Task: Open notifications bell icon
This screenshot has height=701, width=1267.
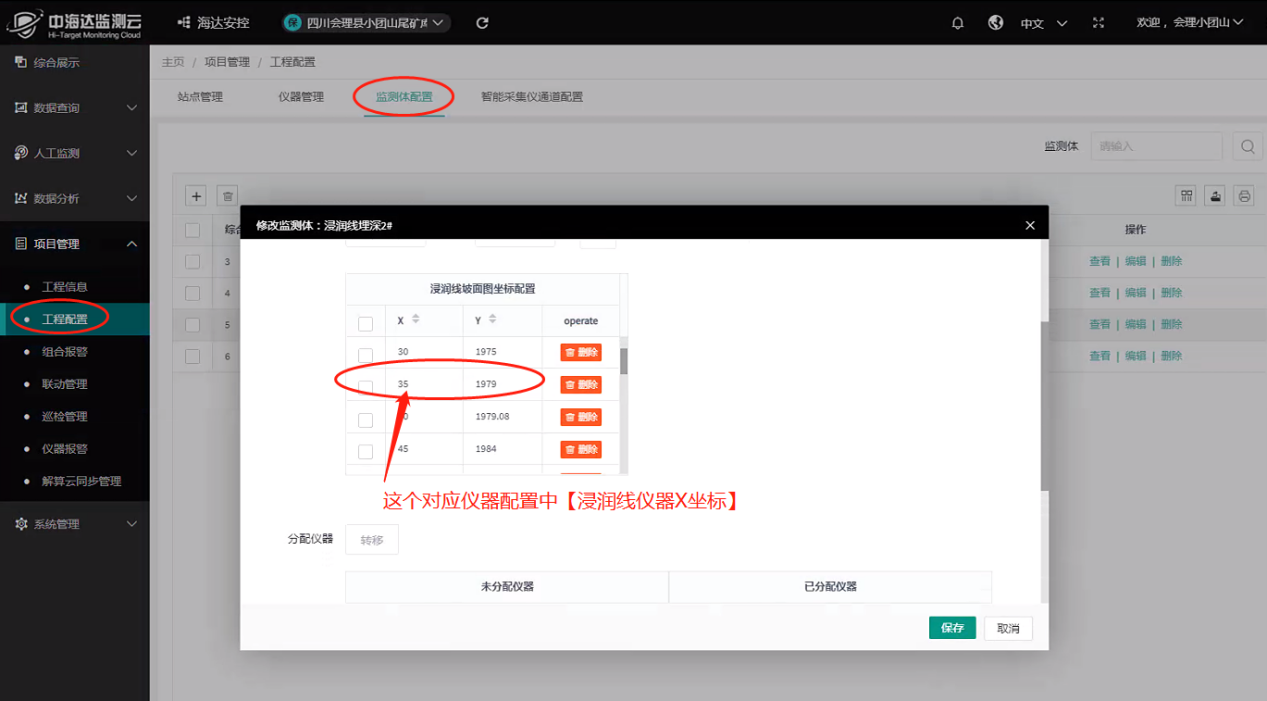Action: point(958,23)
